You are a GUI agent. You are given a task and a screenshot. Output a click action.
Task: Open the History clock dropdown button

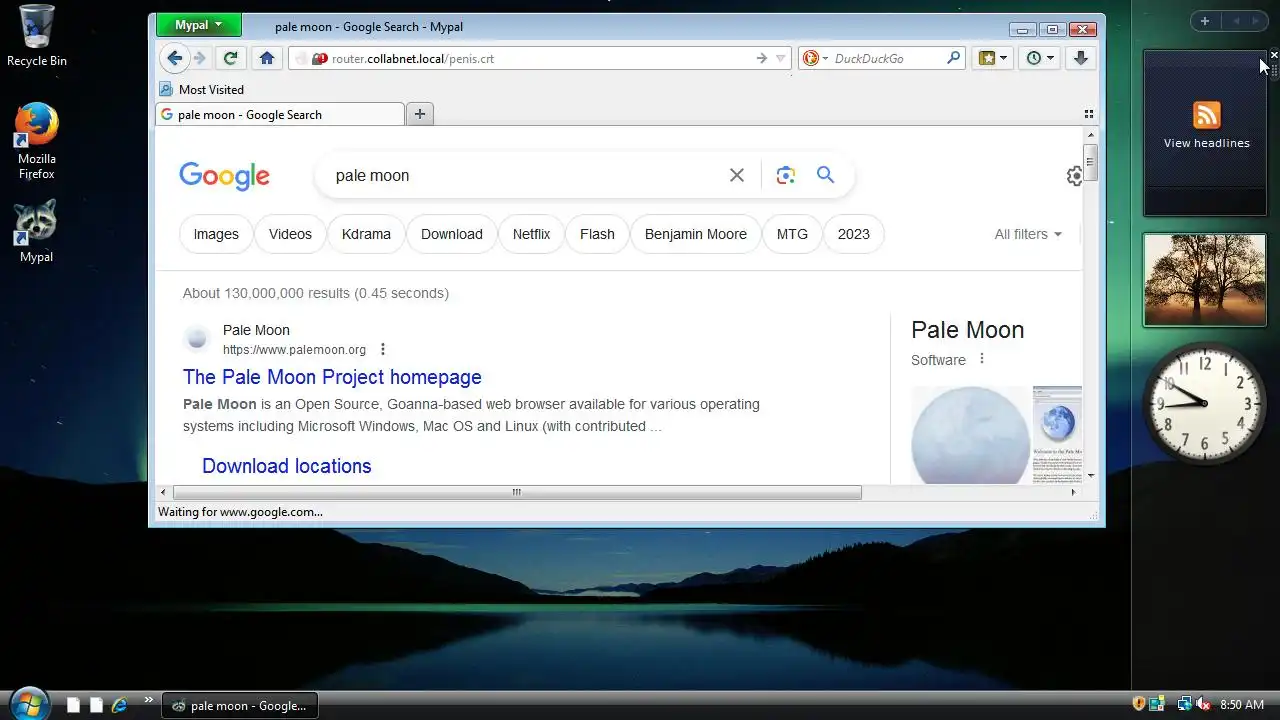[1040, 58]
